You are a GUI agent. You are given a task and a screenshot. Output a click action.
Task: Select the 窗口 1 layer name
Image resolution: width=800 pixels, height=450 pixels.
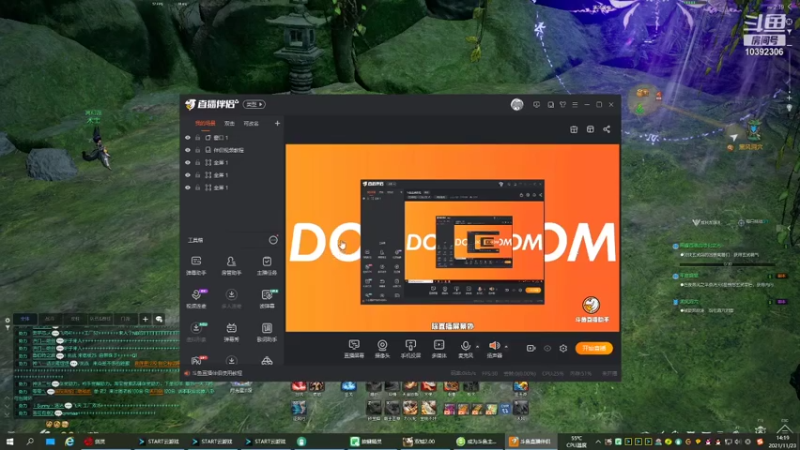coord(221,138)
